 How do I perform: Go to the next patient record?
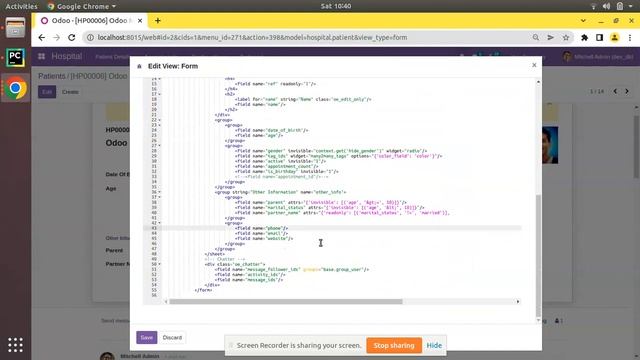pyautogui.click(x=627, y=91)
